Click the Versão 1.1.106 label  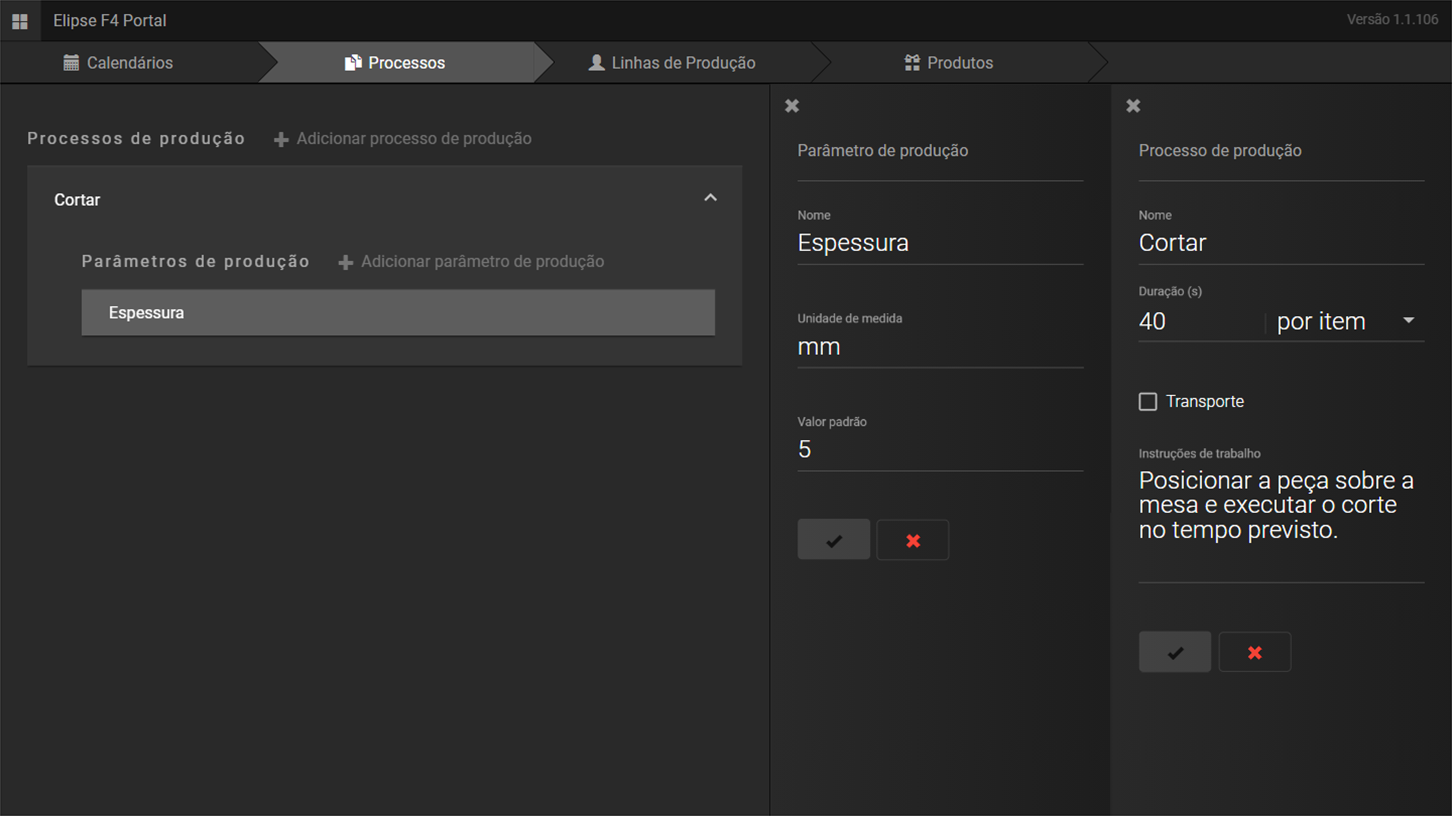1392,19
